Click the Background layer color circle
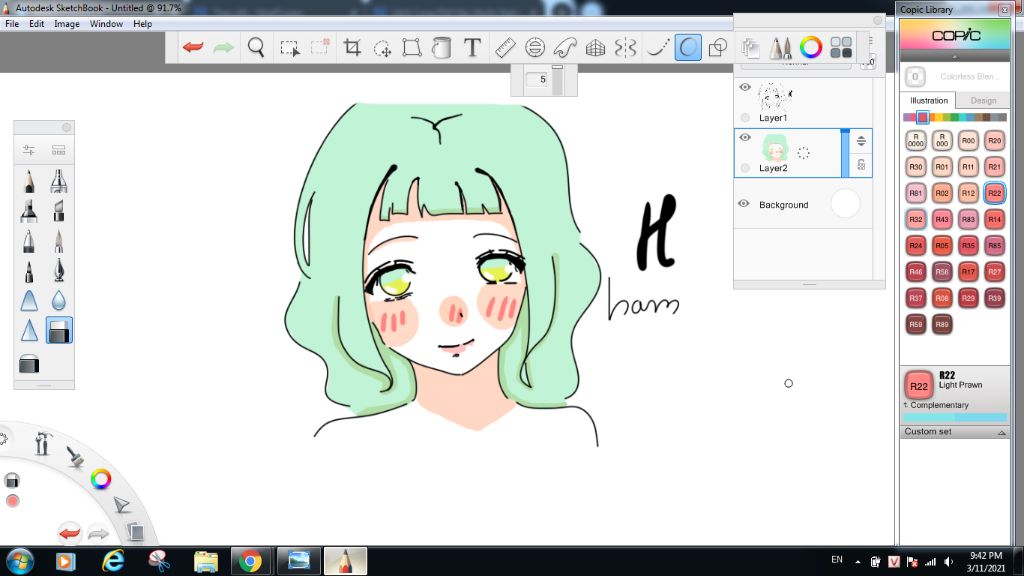Image resolution: width=1024 pixels, height=576 pixels. pos(845,204)
